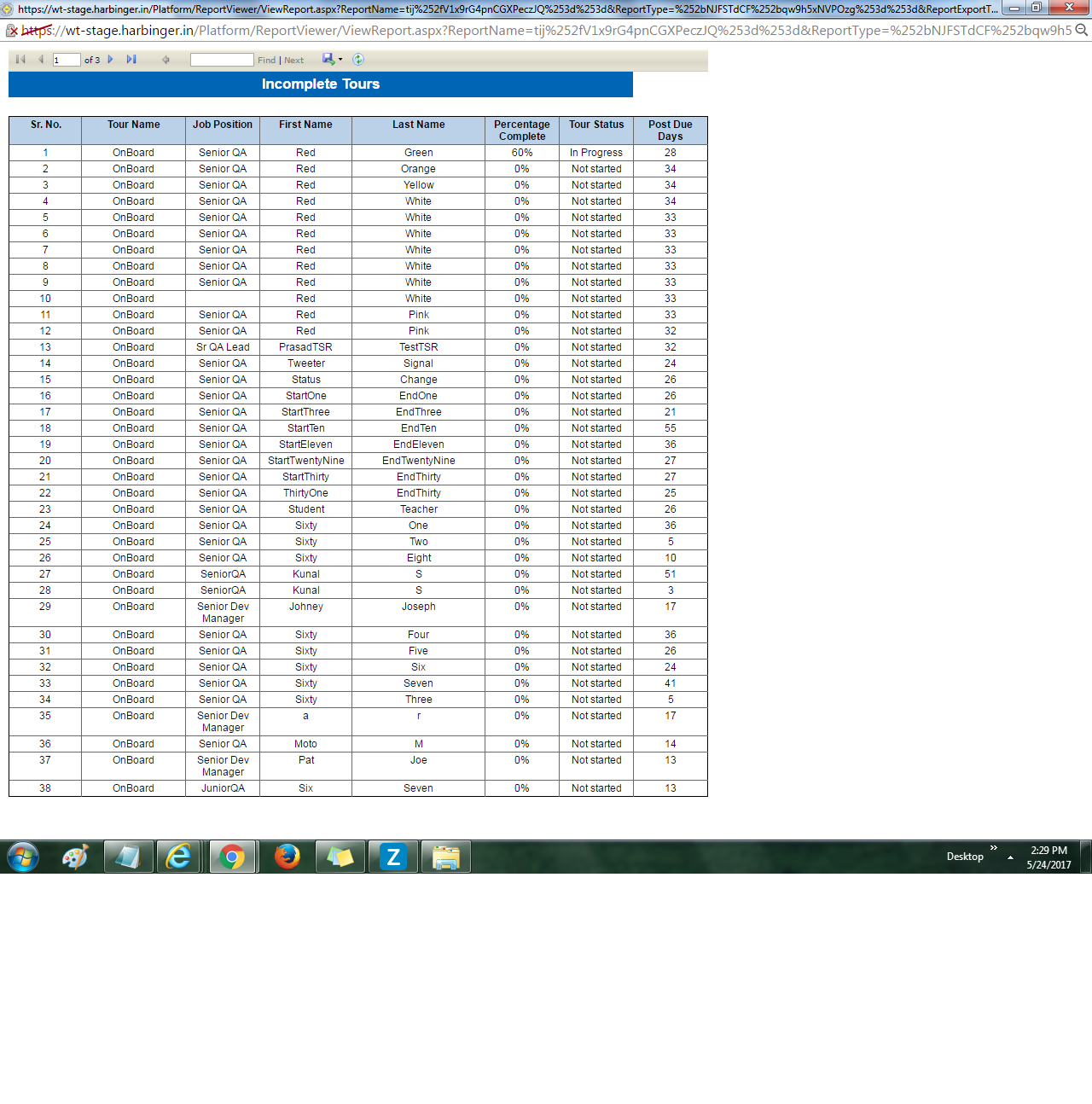Click the back to parent report arrow
This screenshot has height=1104, width=1092.
(x=166, y=60)
